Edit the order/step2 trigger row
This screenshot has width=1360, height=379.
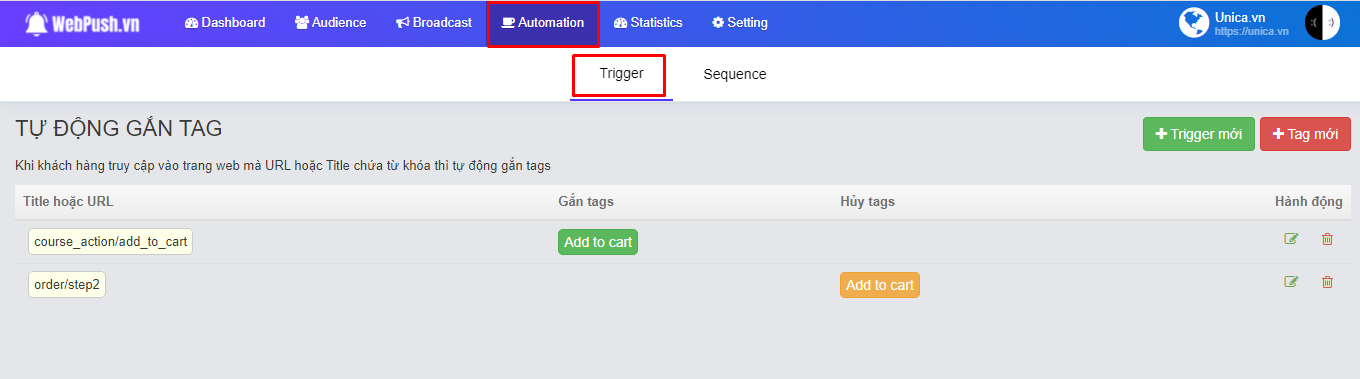1291,282
